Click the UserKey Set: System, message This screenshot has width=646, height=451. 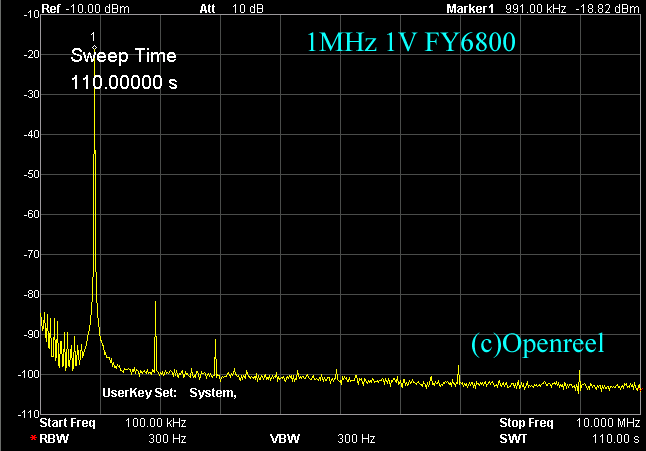point(169,393)
